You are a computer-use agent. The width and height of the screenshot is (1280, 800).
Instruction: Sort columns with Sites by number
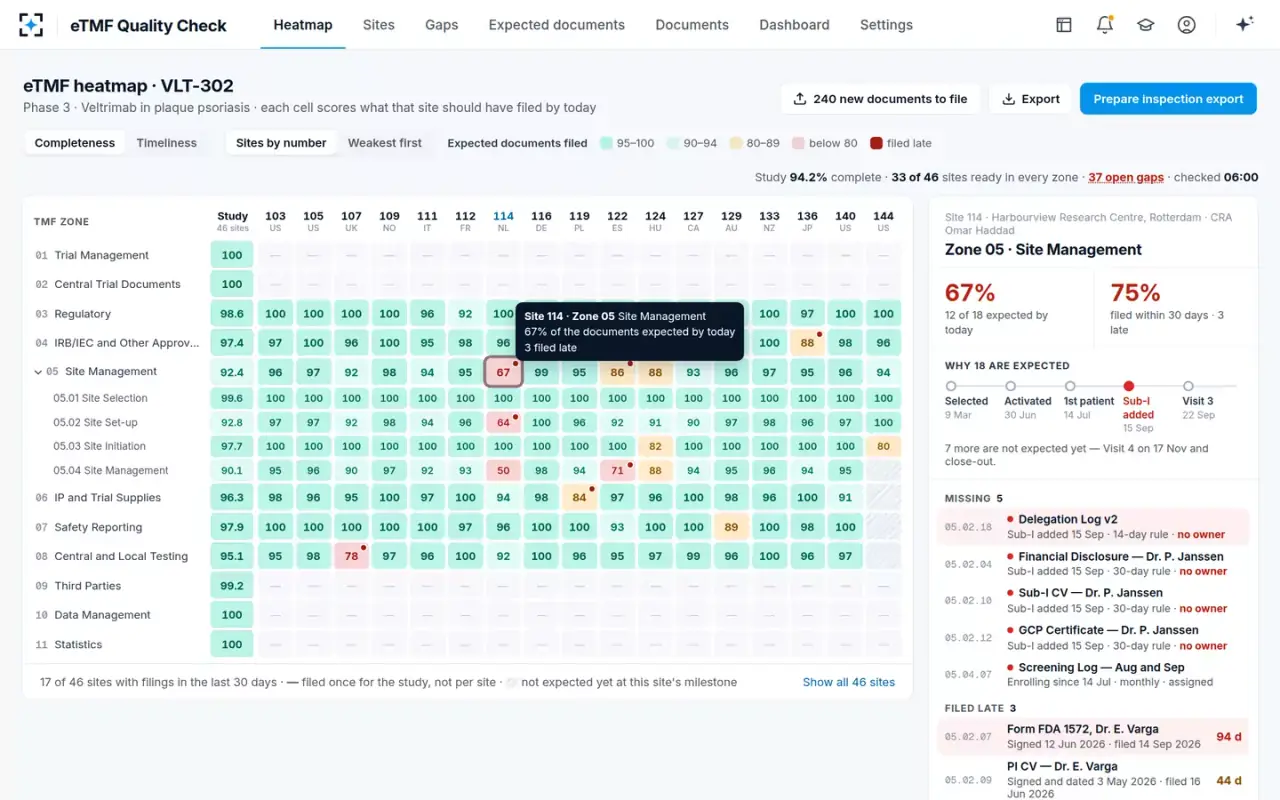281,143
